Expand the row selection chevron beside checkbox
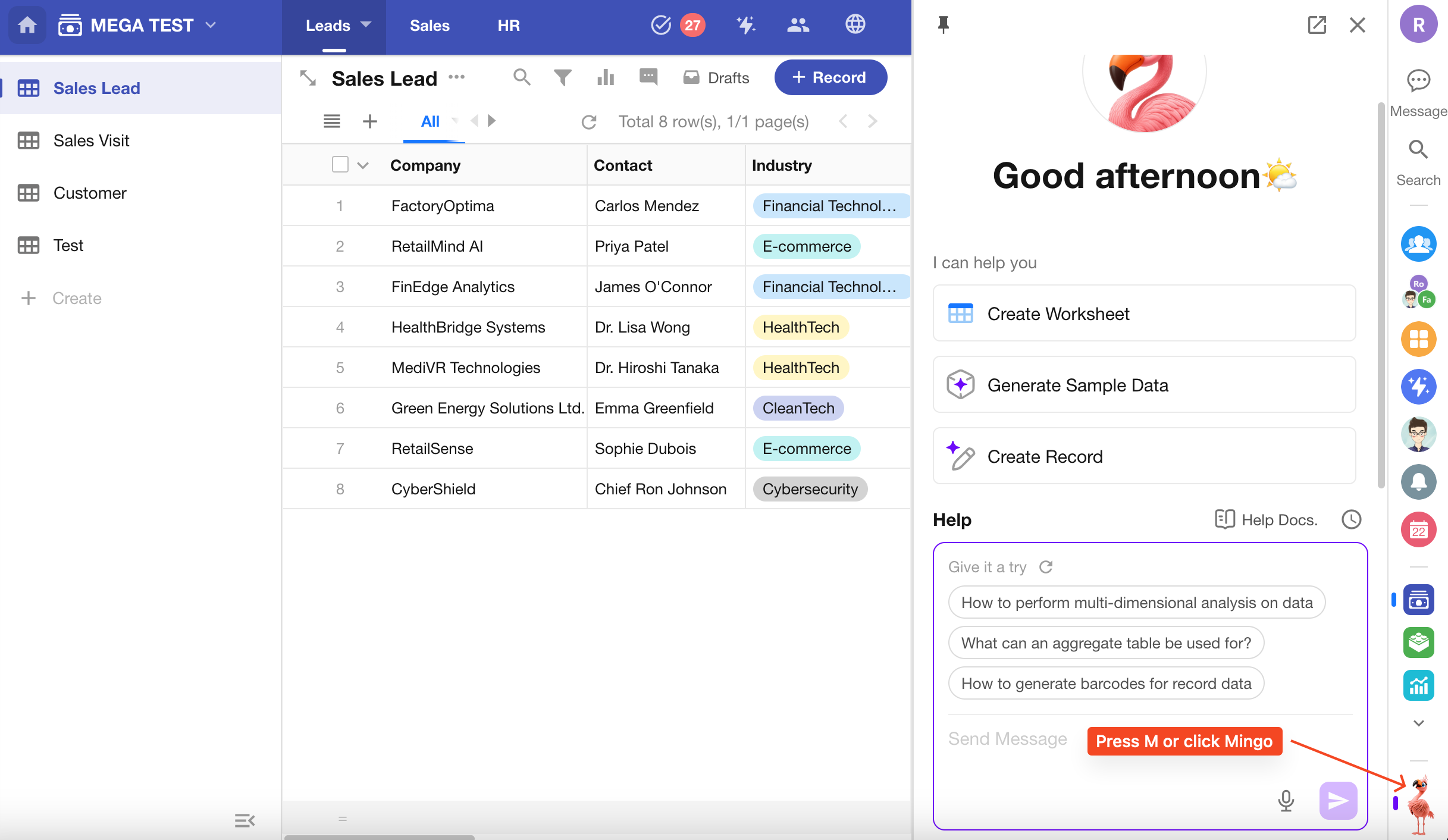 tap(362, 165)
